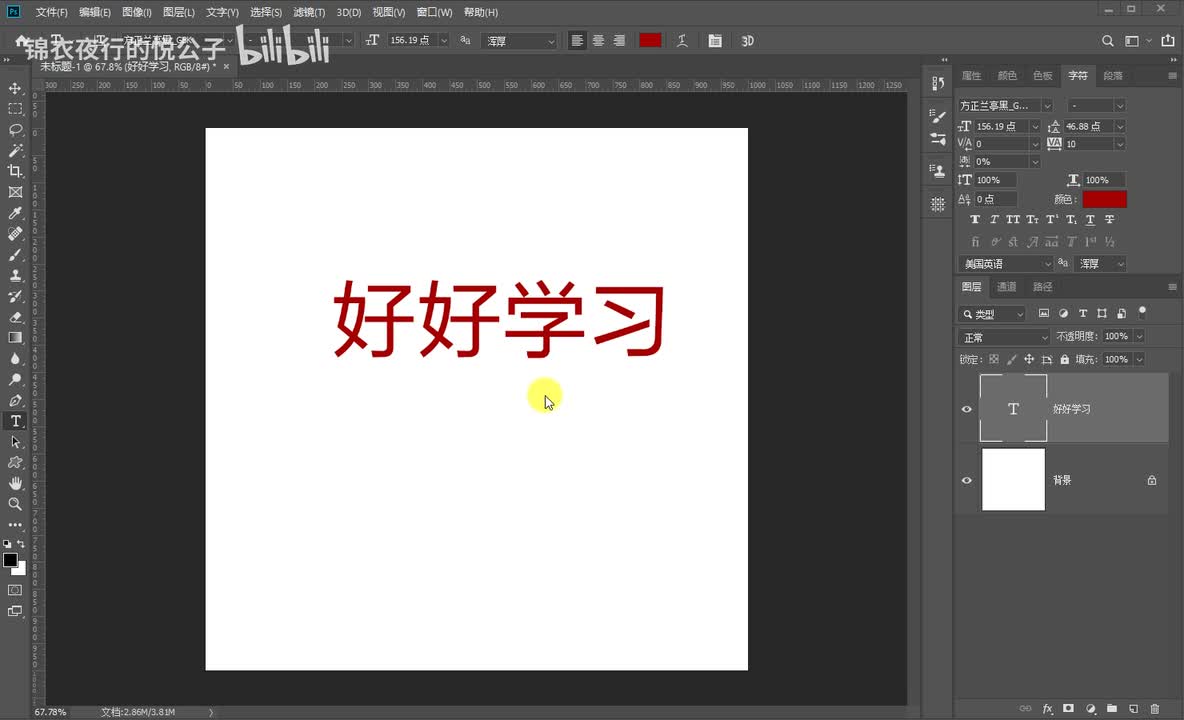
Task: Select the Pen tool
Action: [15, 400]
